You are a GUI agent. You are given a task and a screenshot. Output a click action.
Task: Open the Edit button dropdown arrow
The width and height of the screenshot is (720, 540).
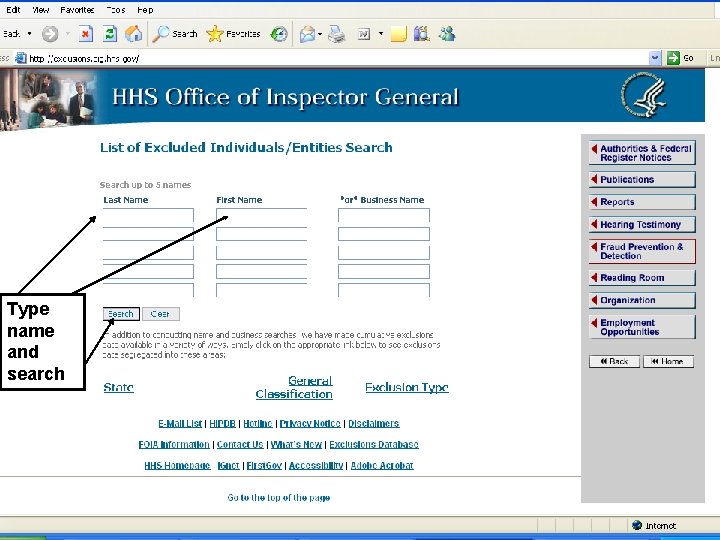[381, 34]
